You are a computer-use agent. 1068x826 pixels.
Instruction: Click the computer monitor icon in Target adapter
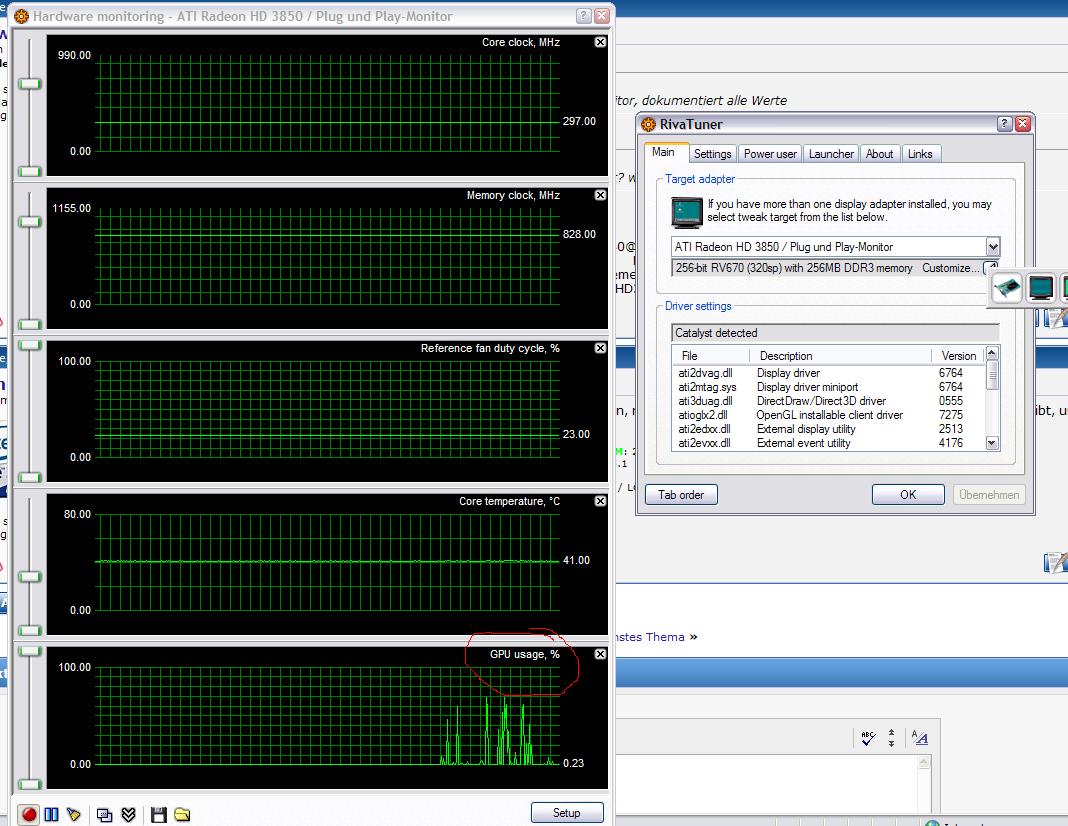tap(687, 212)
